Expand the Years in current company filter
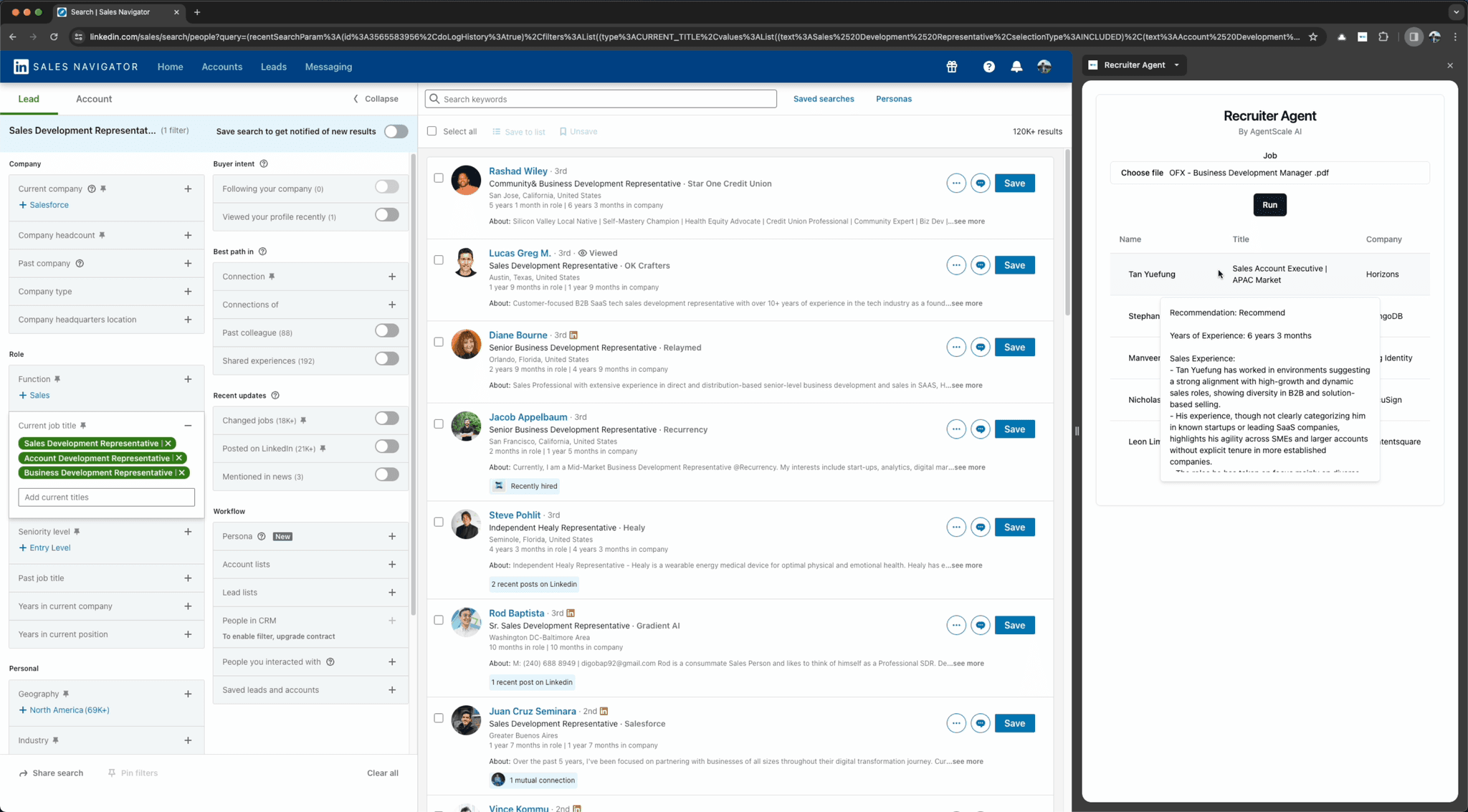Viewport: 1468px width, 812px height. coord(188,606)
